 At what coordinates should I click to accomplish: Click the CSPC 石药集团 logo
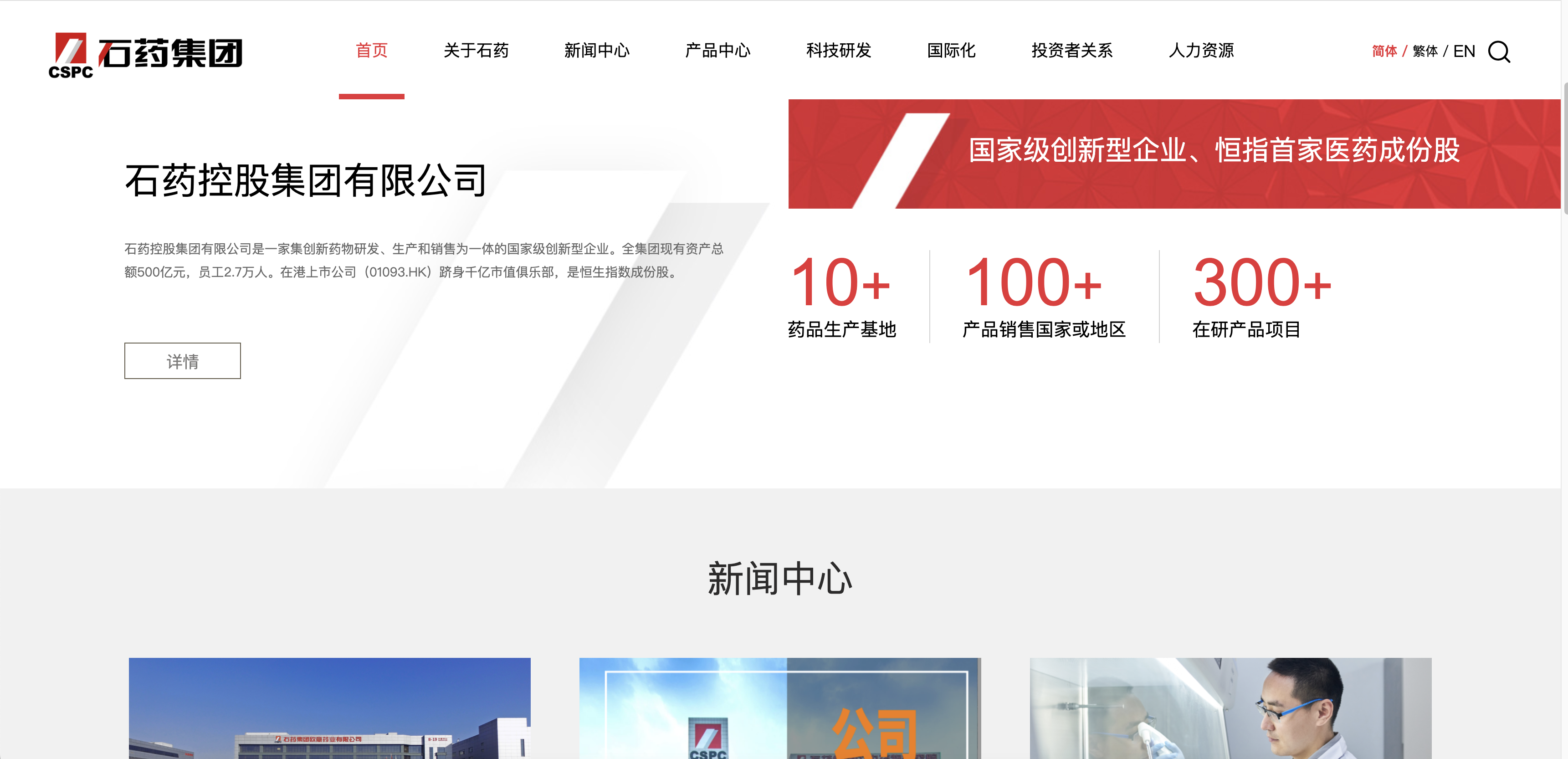coord(145,55)
